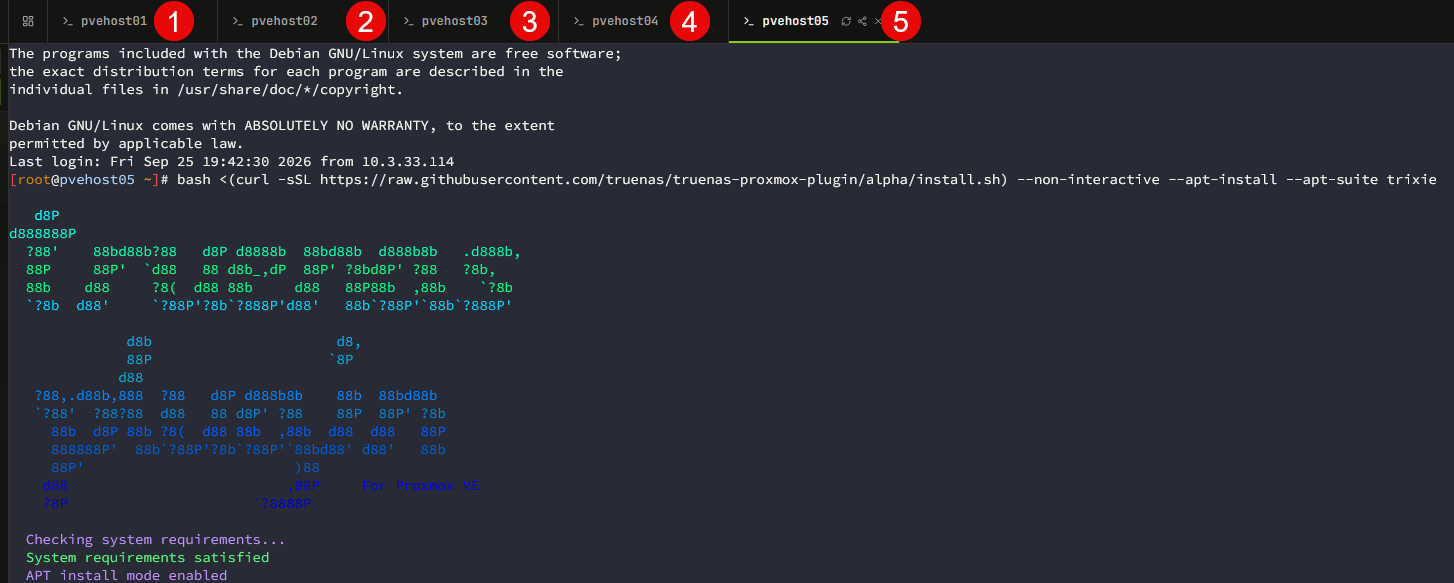Click the reconnect icon on pvehost05 tab
Viewport: 1454px width, 583px height.
847,21
